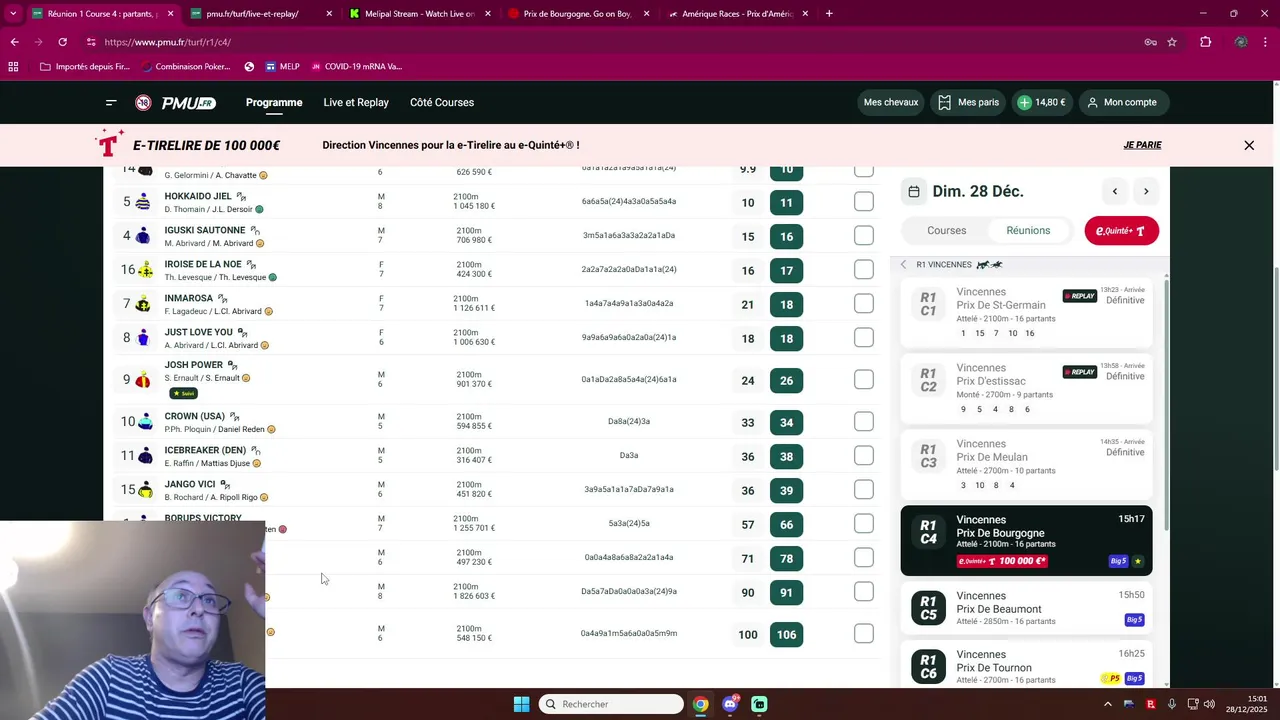Open Mes paris
1280x720 pixels.
pos(969,102)
